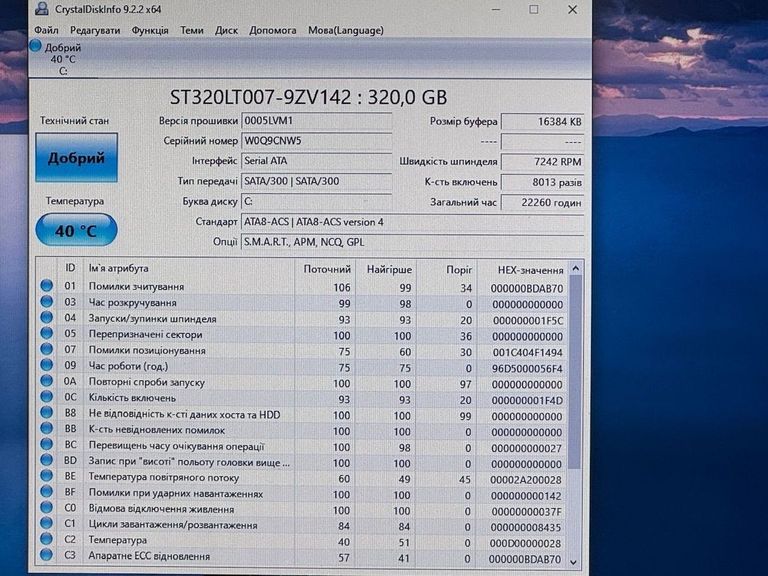Click status circle of attribute 0A Повторні спроби запуску
The height and width of the screenshot is (576, 768).
[x=47, y=381]
